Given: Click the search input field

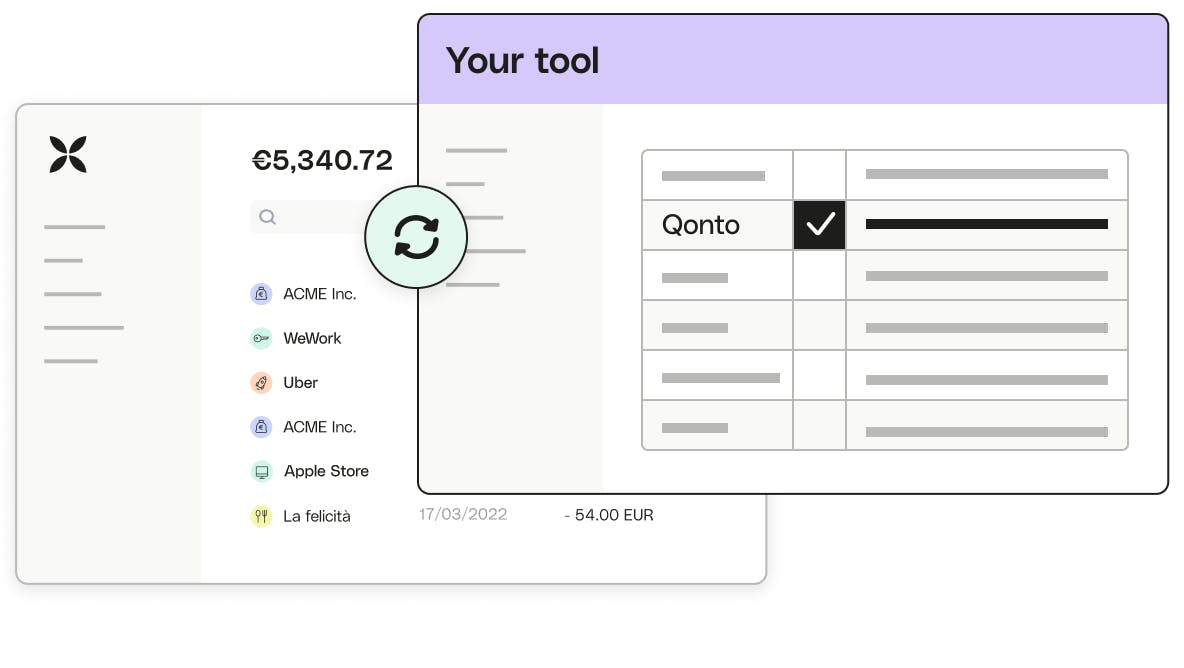Looking at the screenshot, I should (x=310, y=217).
